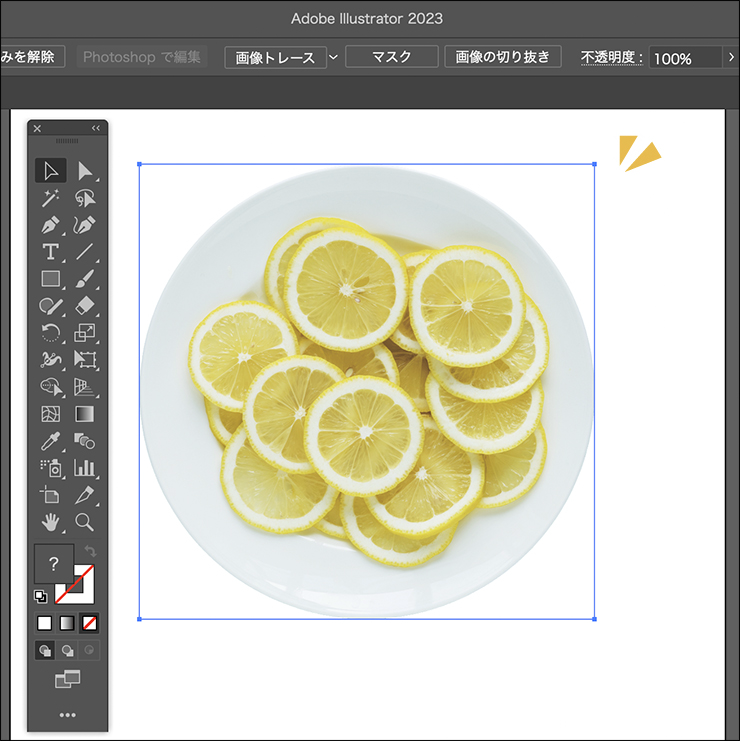
Task: Pick the Eyedropper tool
Action: [51, 441]
